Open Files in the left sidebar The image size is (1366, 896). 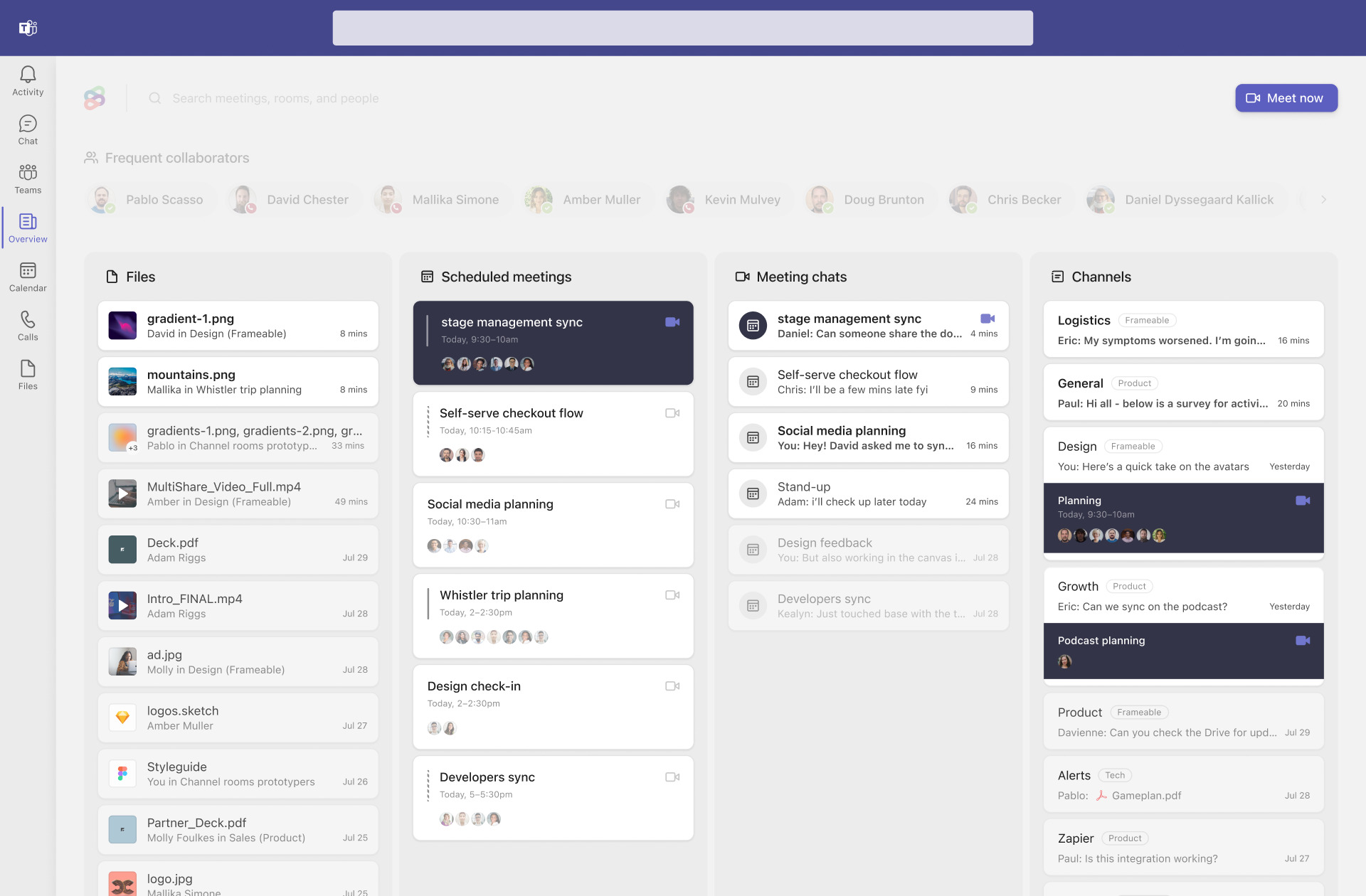28,375
